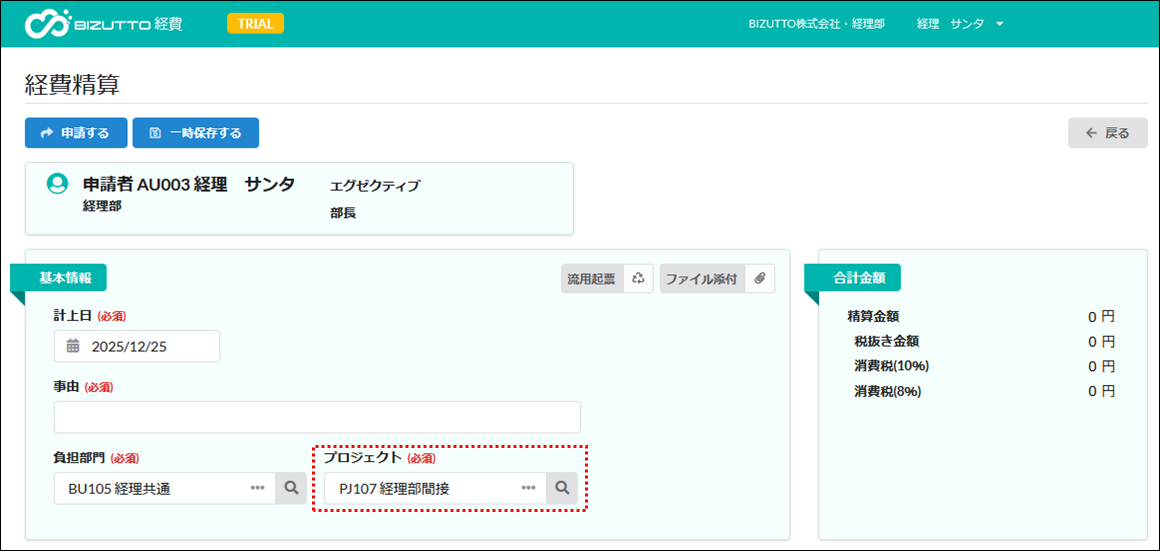The height and width of the screenshot is (551, 1160).
Task: Open the BU105 経理共通 department selector
Action: 150,488
